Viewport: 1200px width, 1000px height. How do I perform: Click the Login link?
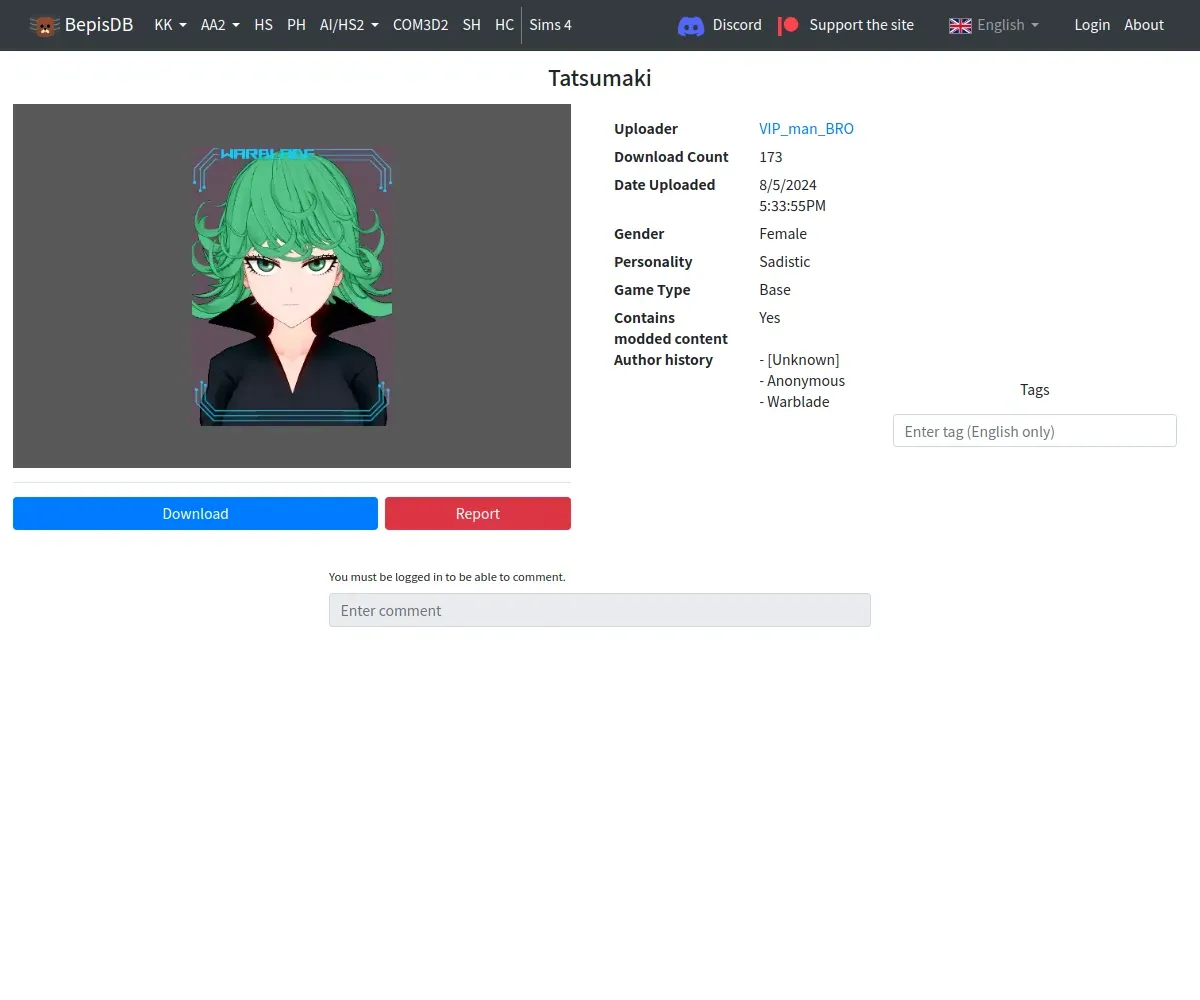click(1092, 25)
